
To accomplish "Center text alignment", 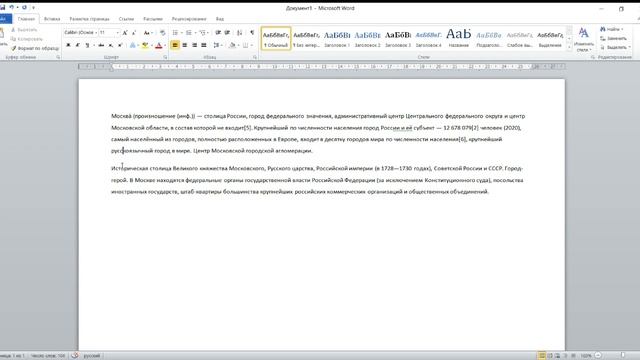I will click(x=185, y=45).
